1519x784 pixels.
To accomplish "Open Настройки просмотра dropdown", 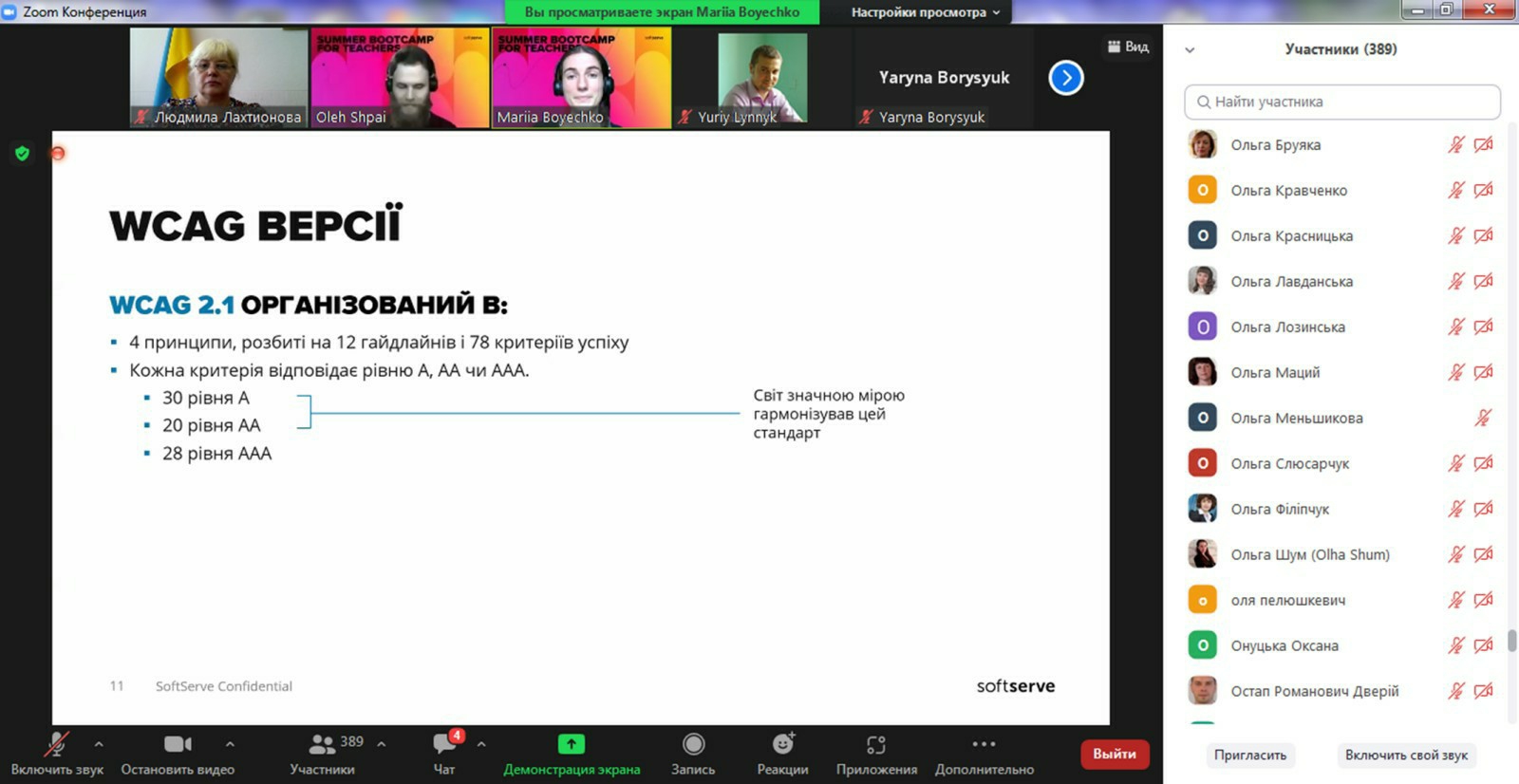I will point(925,12).
